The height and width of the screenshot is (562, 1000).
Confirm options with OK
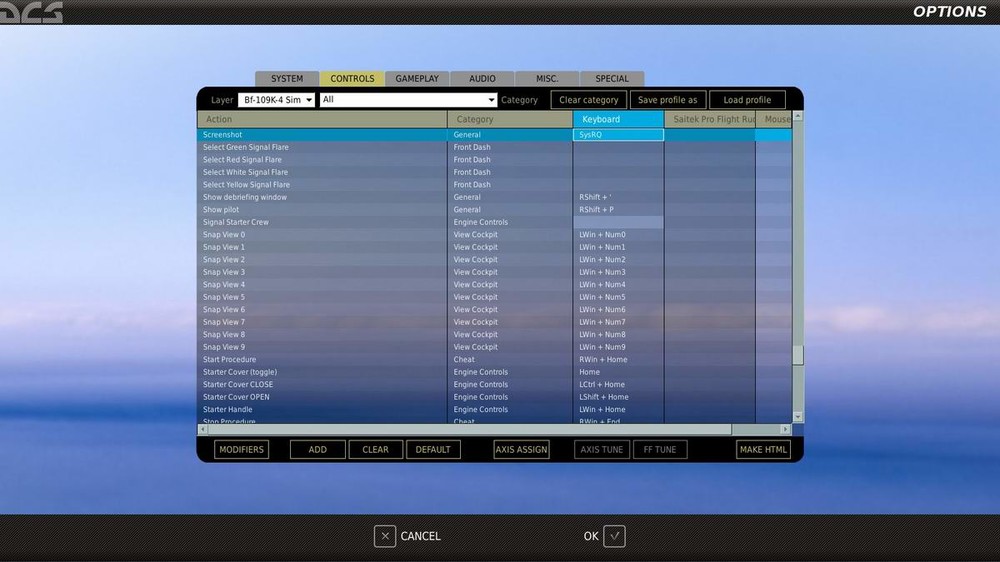pos(604,536)
